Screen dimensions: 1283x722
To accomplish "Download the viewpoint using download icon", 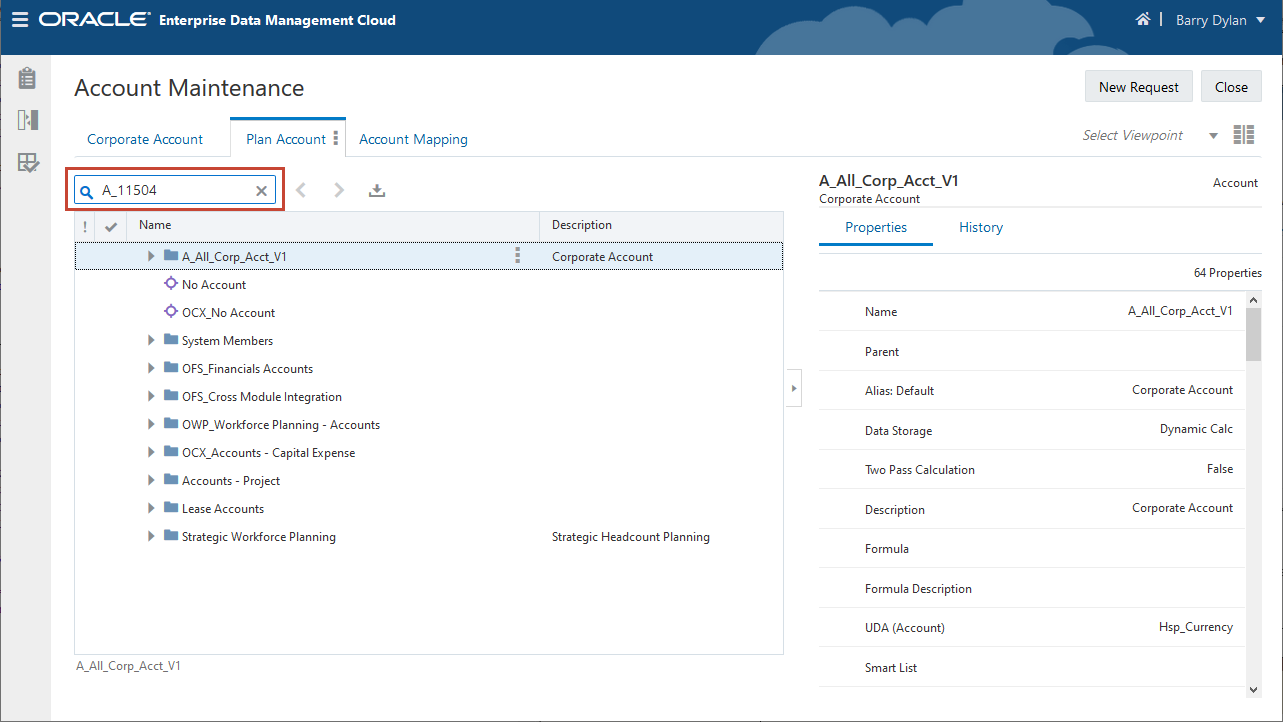I will pos(377,190).
